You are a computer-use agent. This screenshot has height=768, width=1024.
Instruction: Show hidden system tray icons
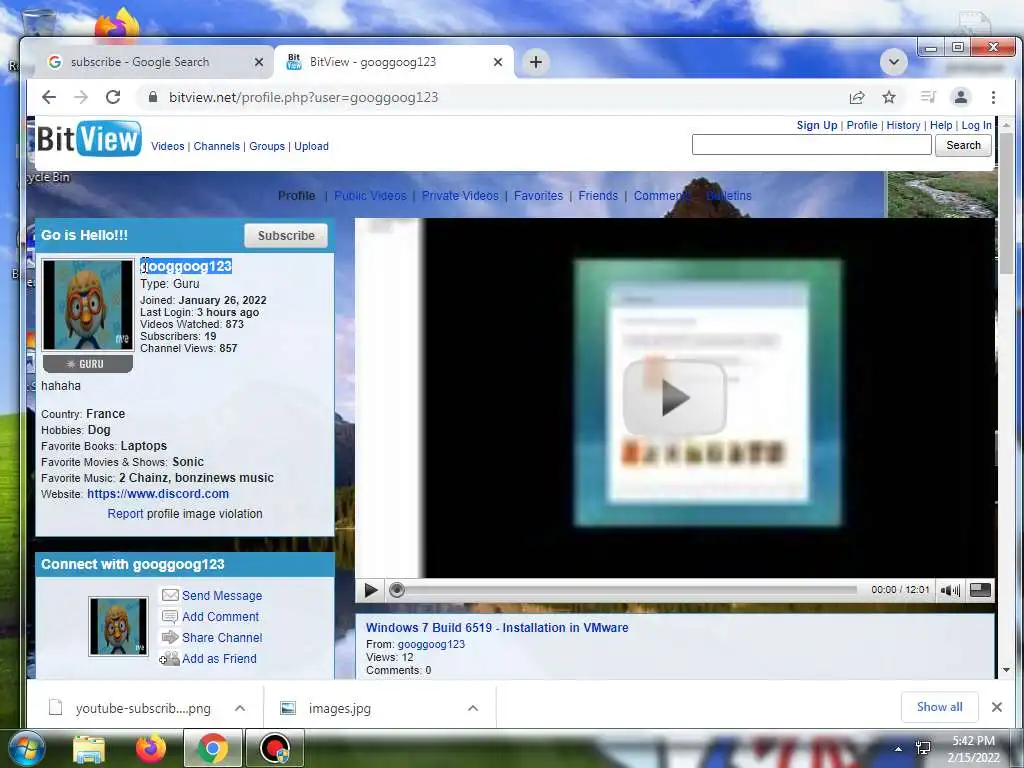click(899, 749)
